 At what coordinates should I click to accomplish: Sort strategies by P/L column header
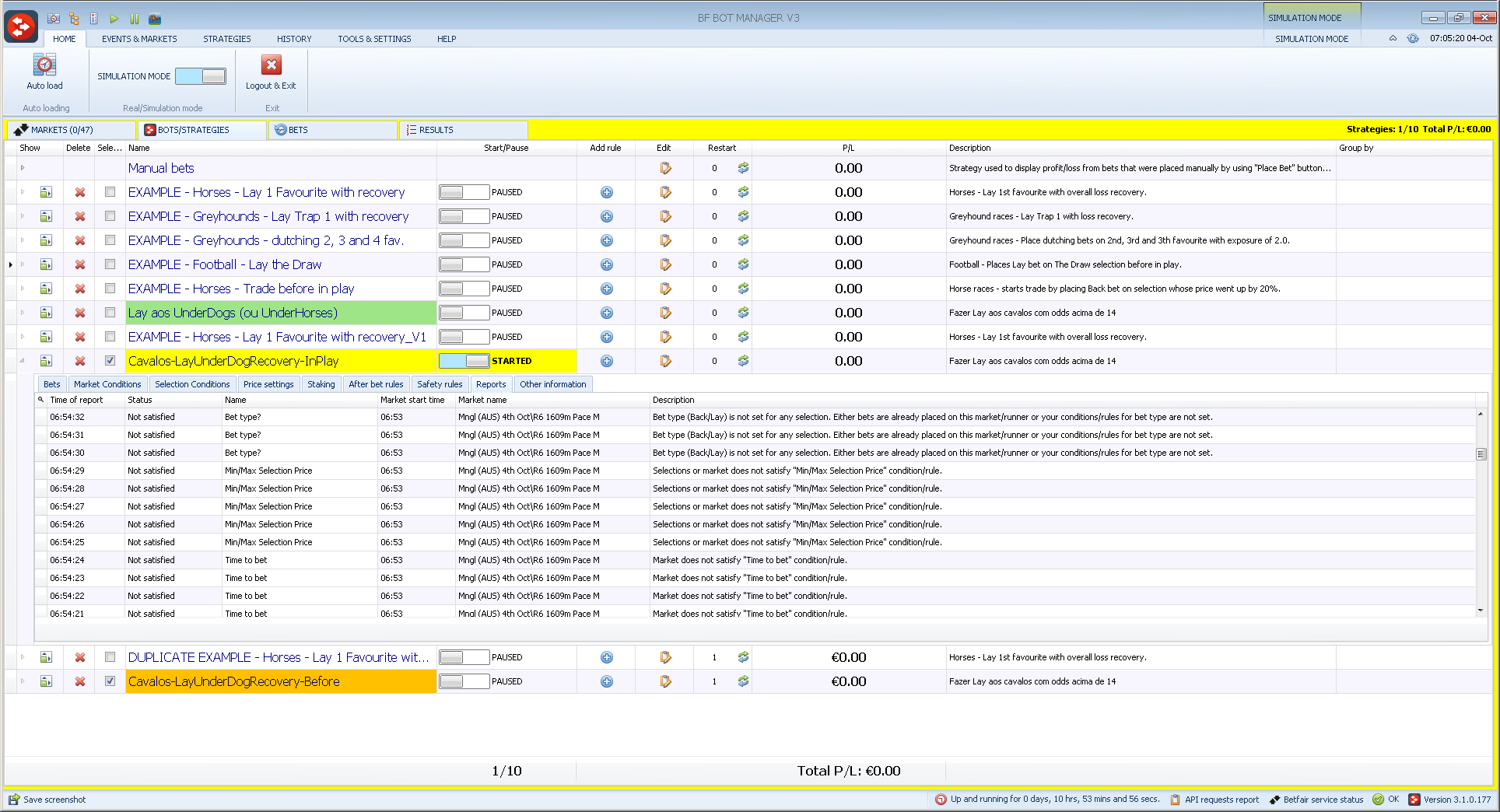(848, 148)
